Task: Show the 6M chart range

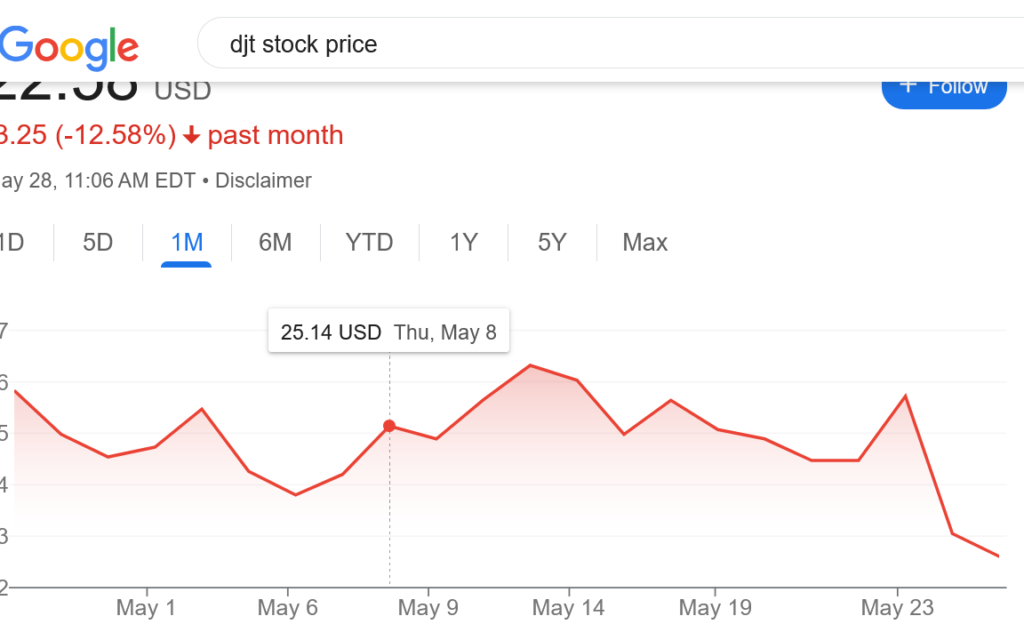Action: (x=275, y=242)
